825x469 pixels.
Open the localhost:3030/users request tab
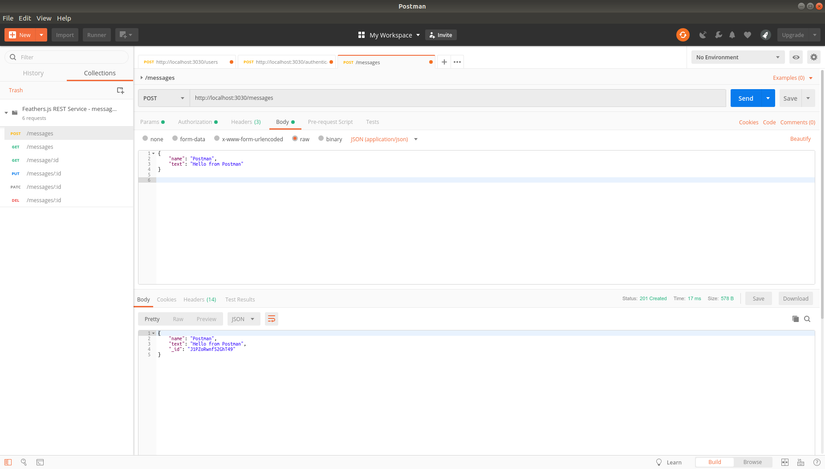pyautogui.click(x=187, y=62)
